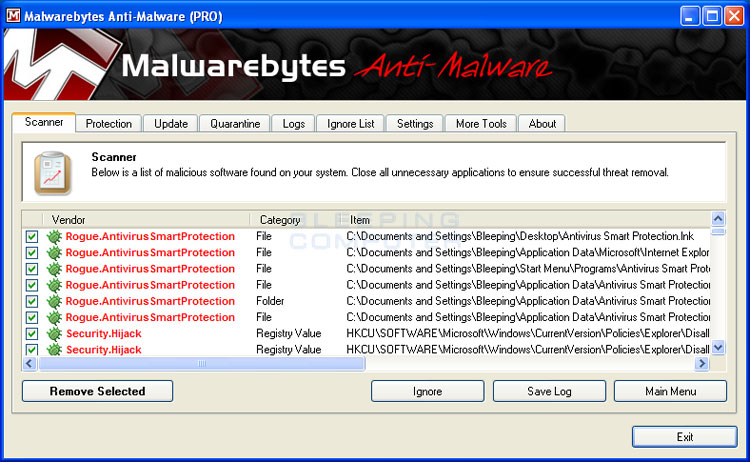The image size is (750, 462).
Task: Uncheck the Internet Explorer path item checkbox
Action: [32, 253]
